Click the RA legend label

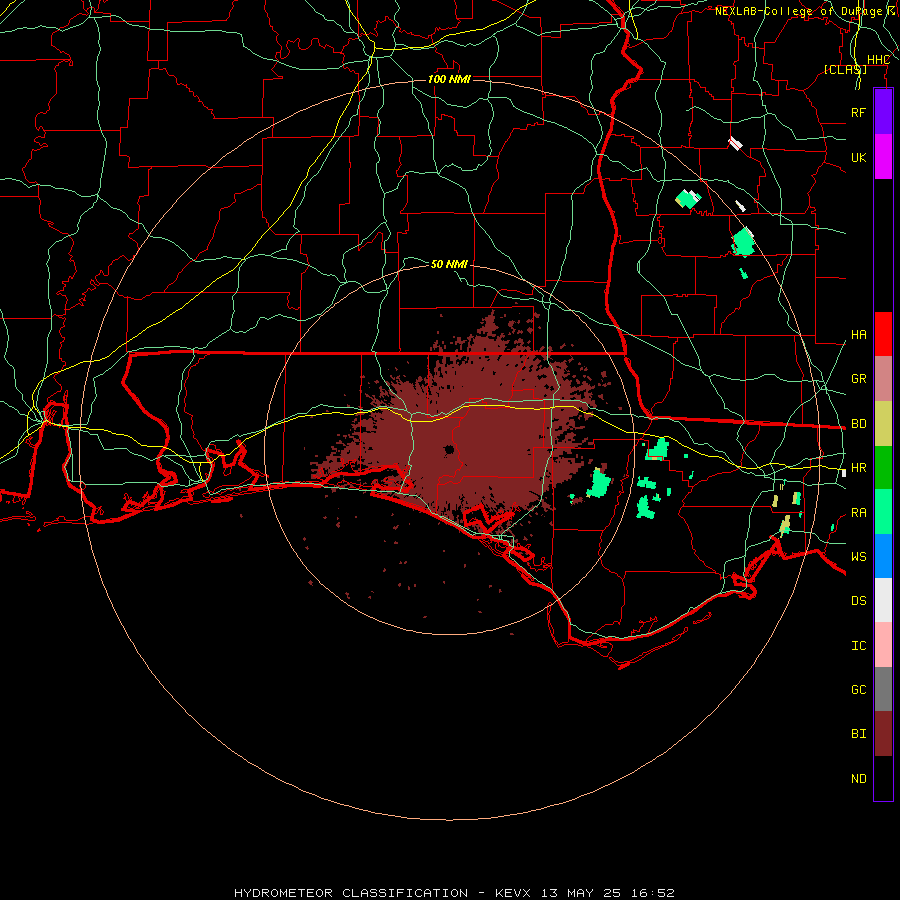coord(858,513)
